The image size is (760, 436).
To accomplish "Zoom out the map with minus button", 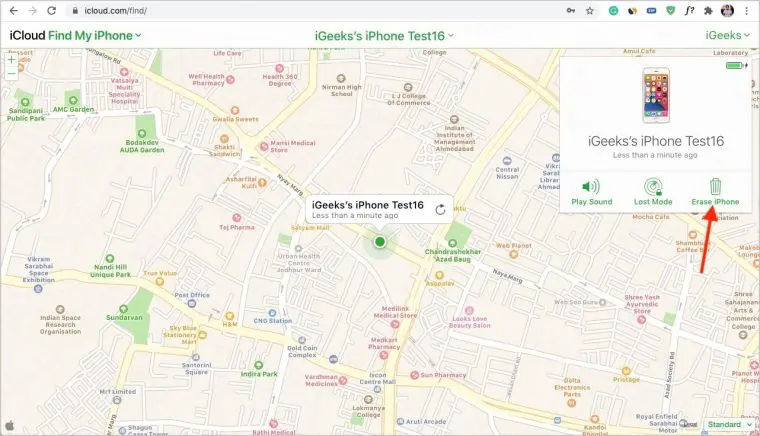I will click(11, 74).
